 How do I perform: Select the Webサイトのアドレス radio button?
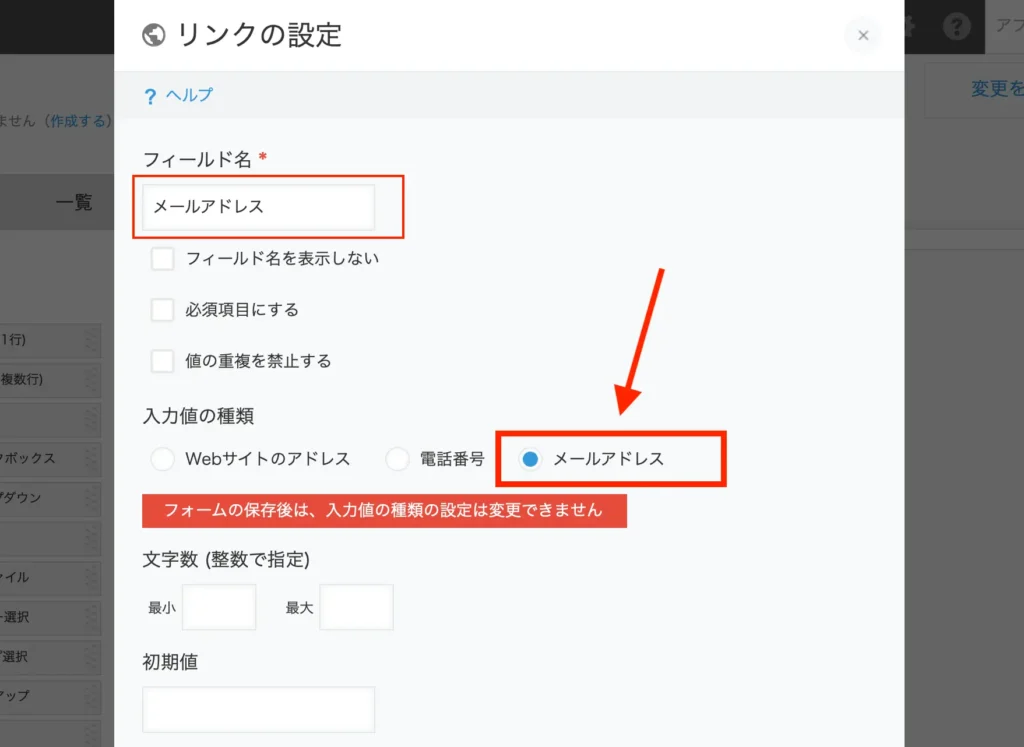[162, 459]
